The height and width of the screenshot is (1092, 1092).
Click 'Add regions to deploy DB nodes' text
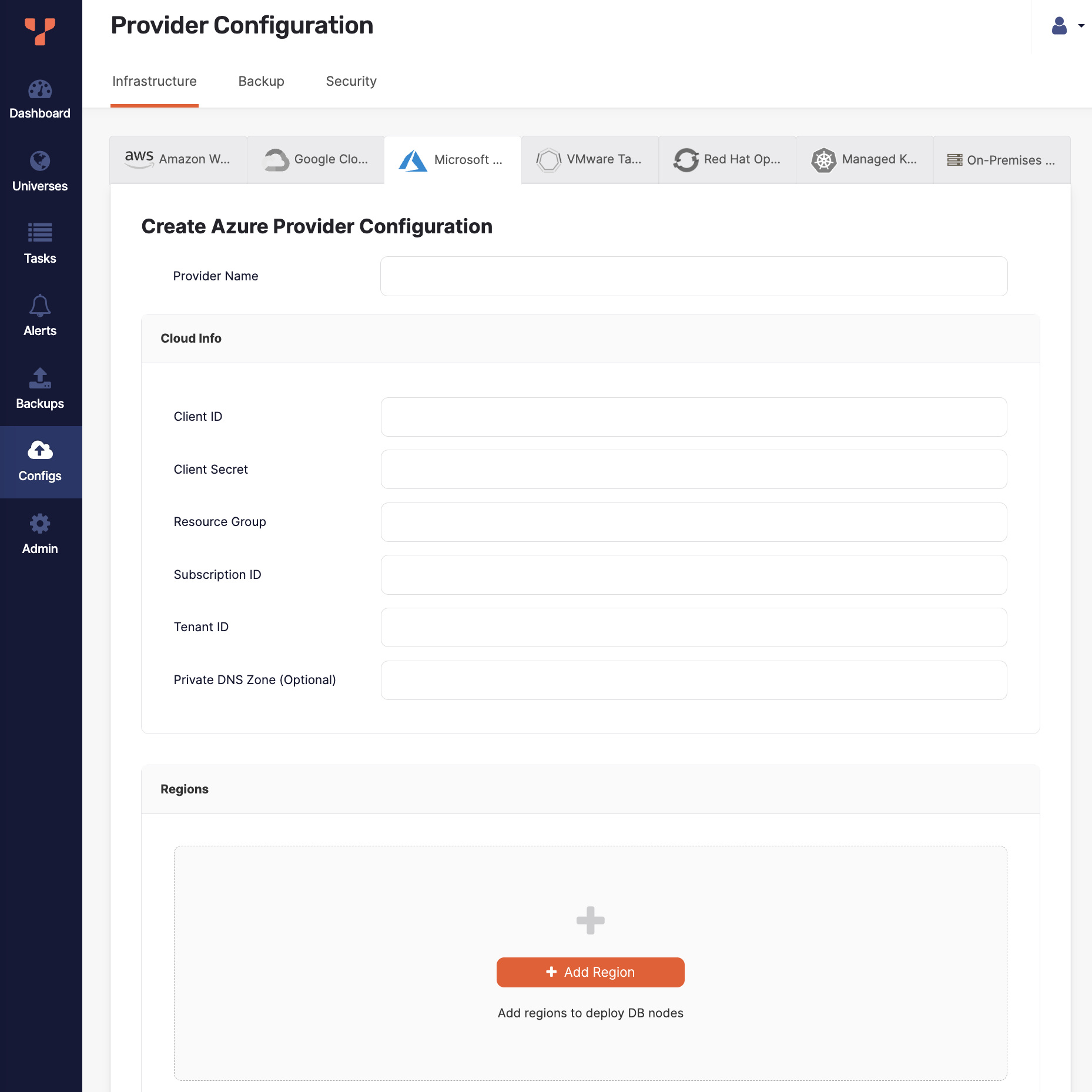[x=591, y=1013]
